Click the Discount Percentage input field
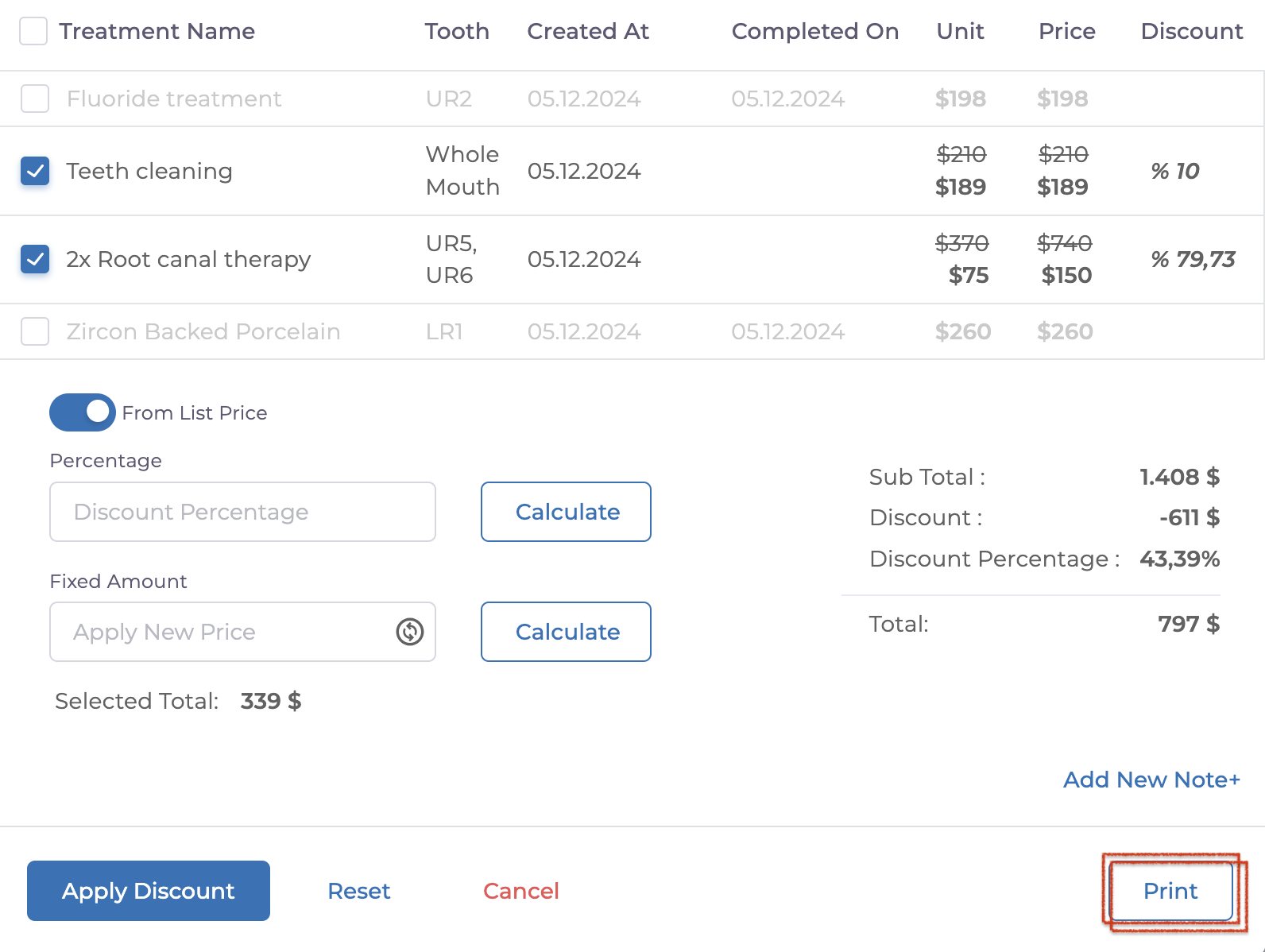The image size is (1265, 952). (x=242, y=512)
